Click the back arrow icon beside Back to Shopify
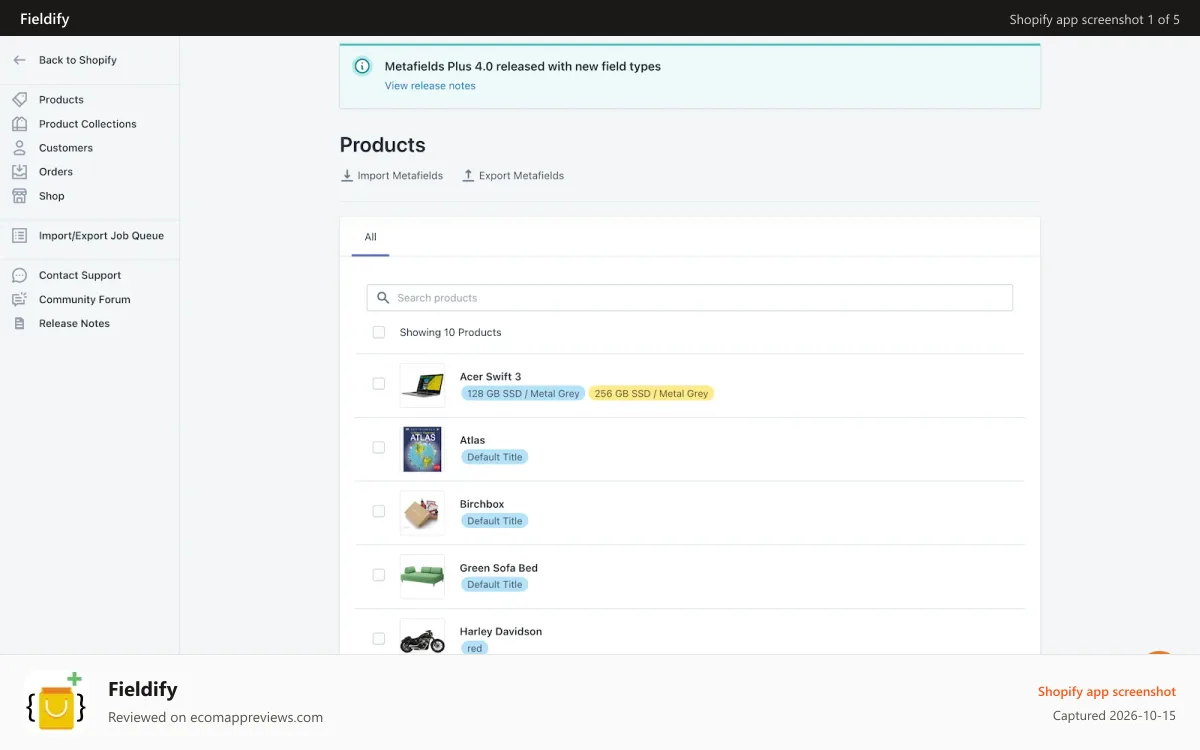 click(19, 60)
